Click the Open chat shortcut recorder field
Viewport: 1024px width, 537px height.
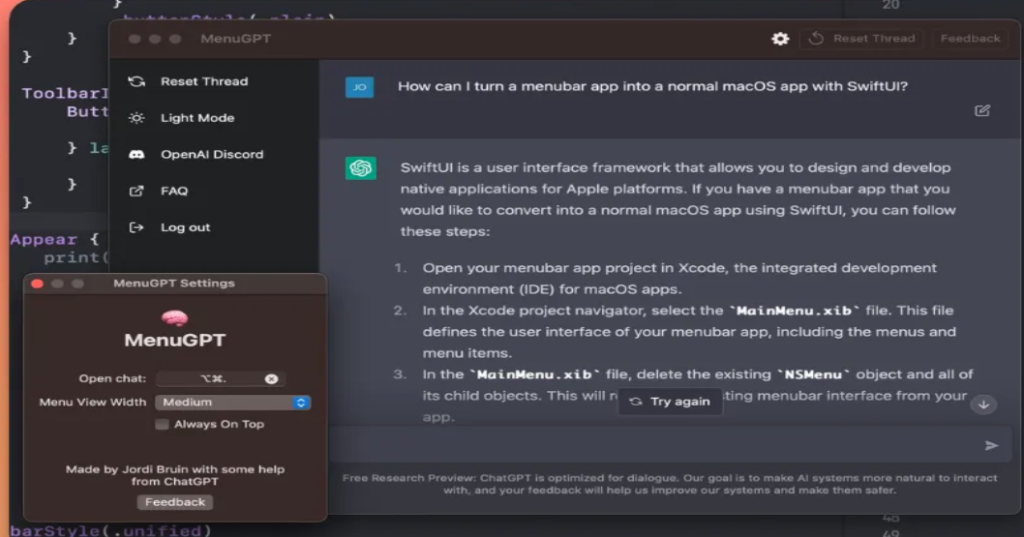[219, 379]
